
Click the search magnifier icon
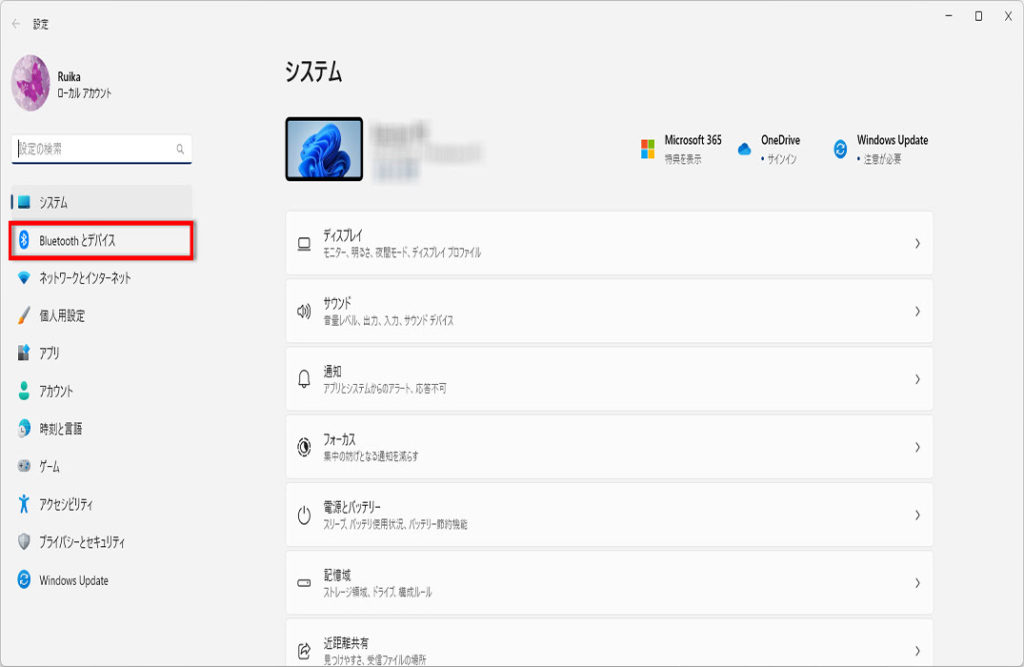(x=180, y=149)
